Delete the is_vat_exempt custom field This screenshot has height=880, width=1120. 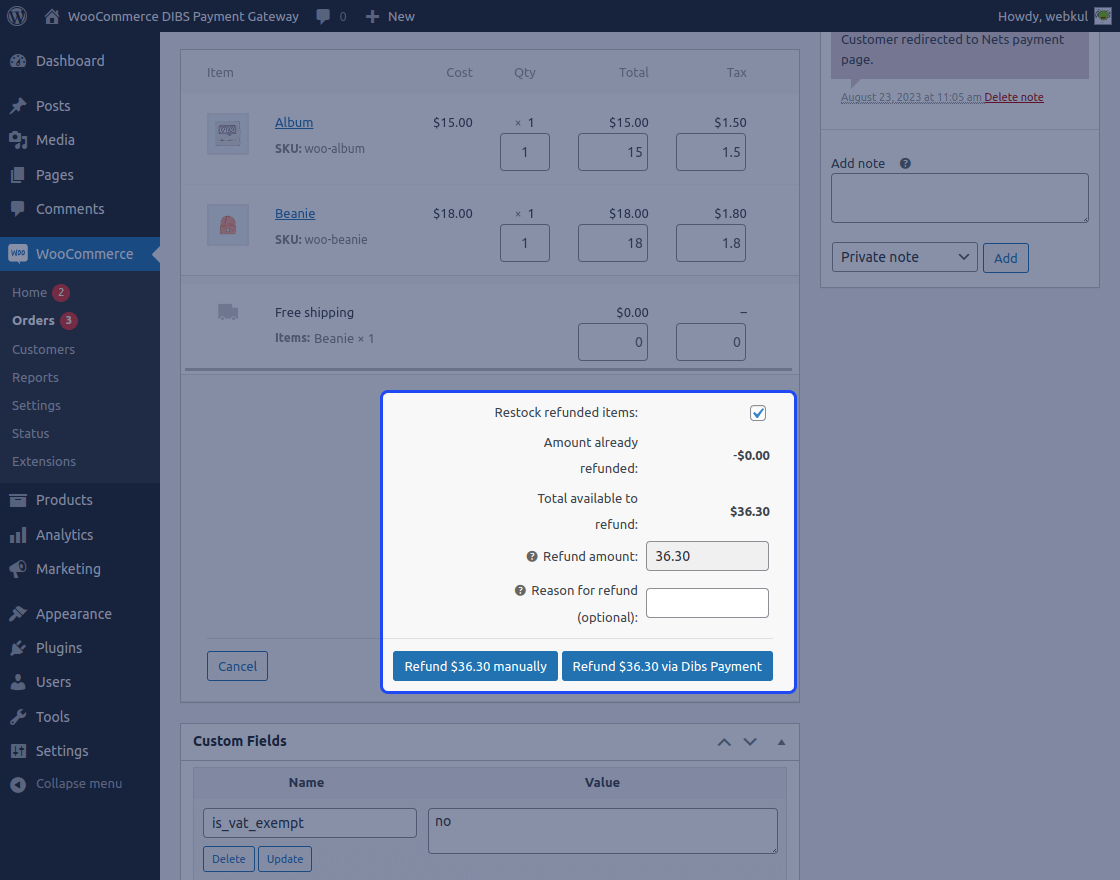[x=229, y=859]
